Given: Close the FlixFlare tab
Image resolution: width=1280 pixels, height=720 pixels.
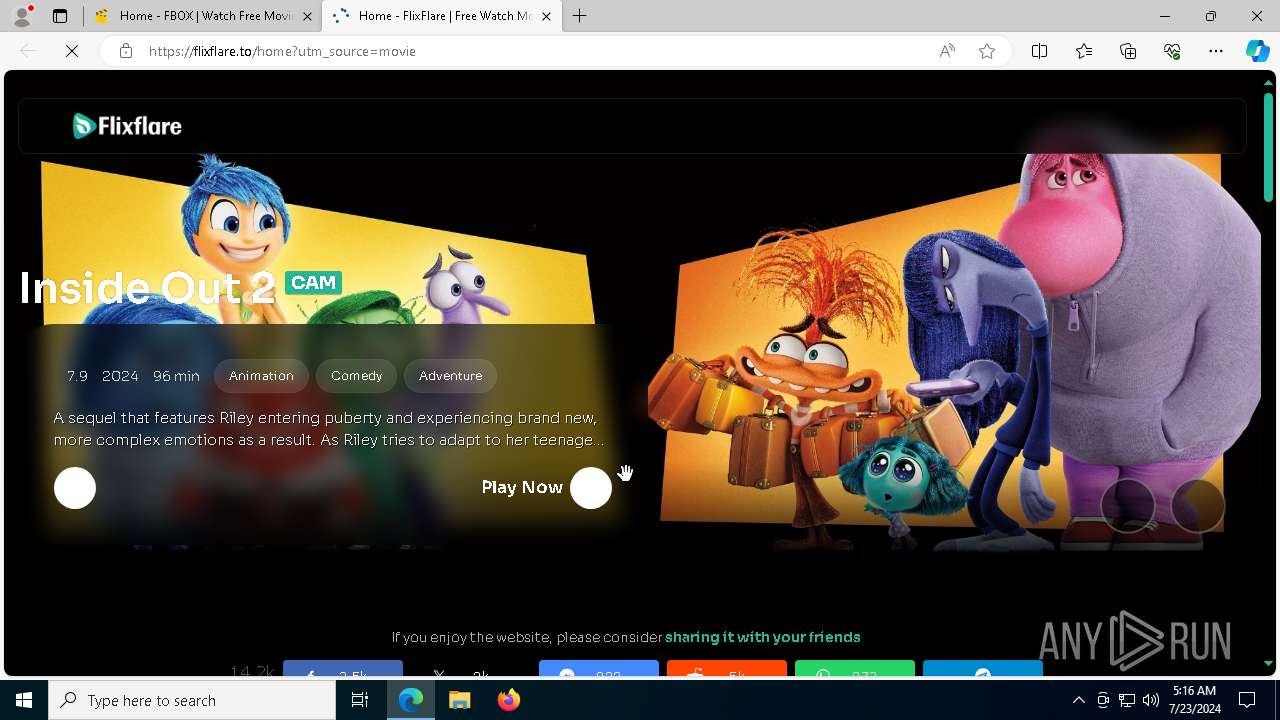Looking at the screenshot, I should tap(546, 16).
